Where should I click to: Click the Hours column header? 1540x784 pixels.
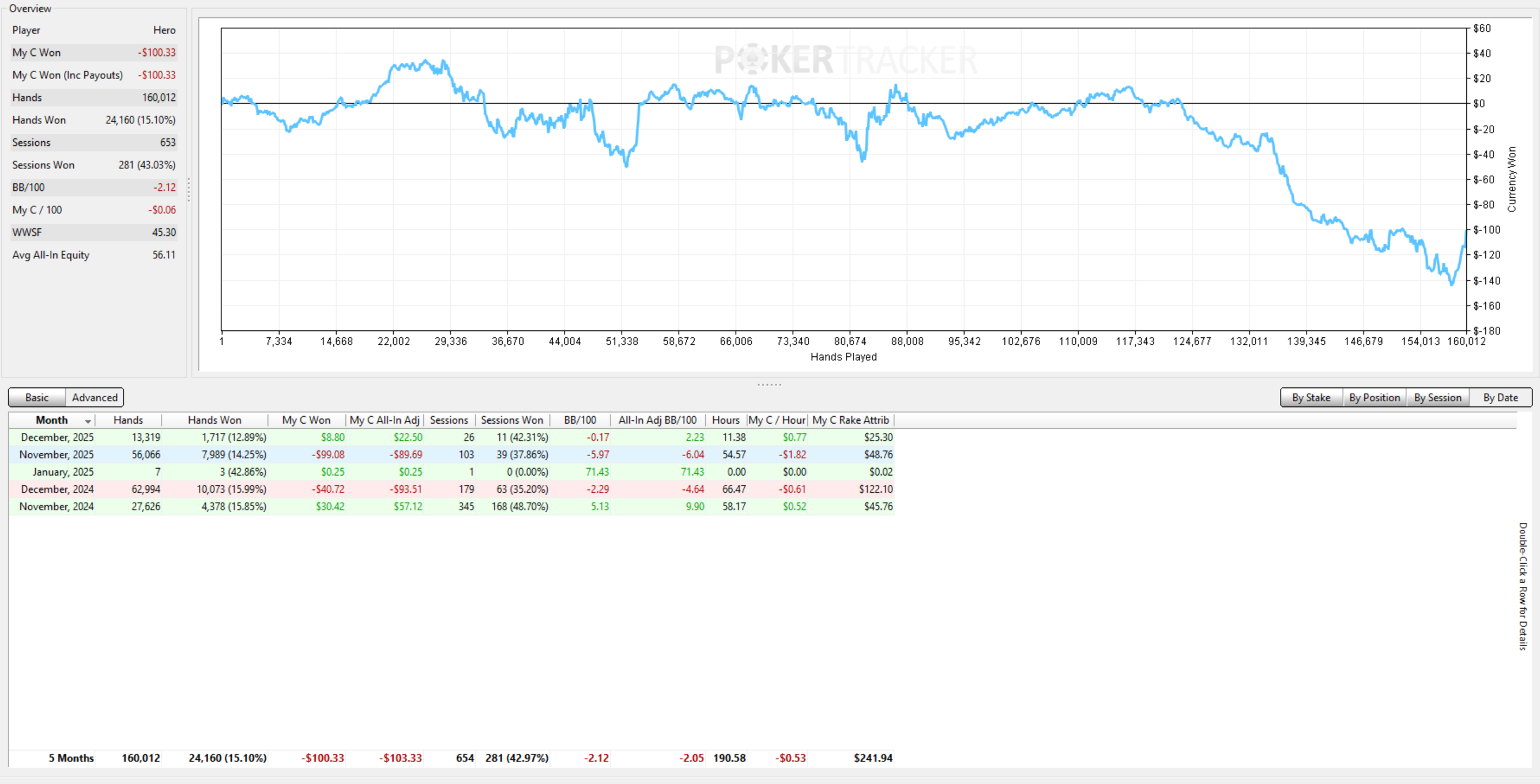725,420
